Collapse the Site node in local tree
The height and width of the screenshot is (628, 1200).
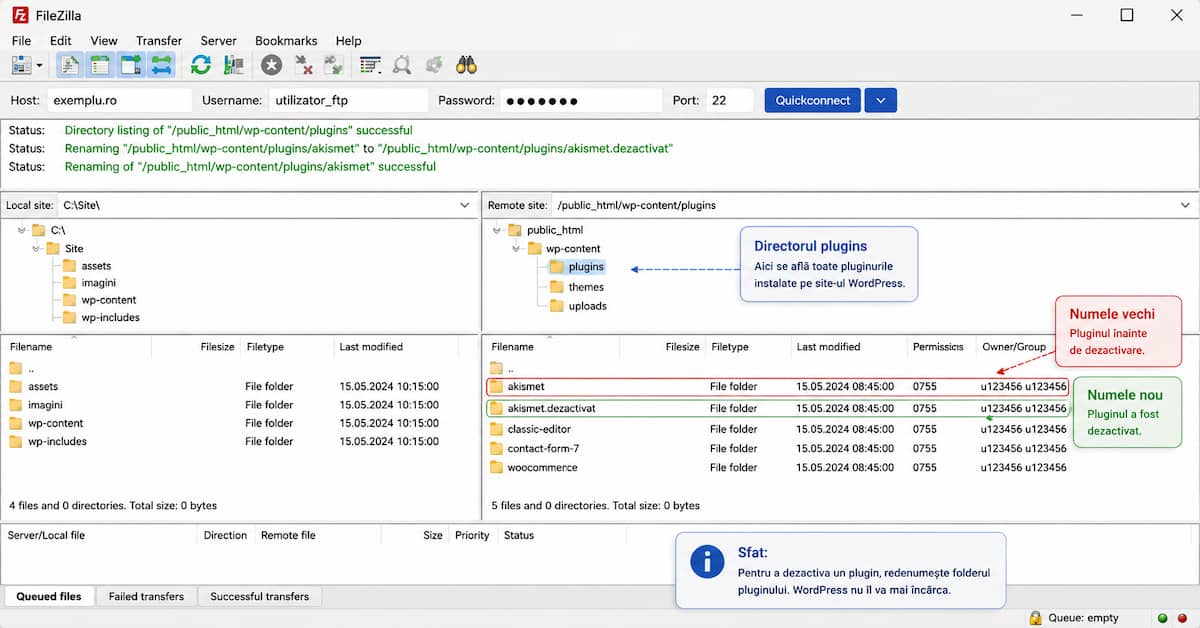point(37,249)
